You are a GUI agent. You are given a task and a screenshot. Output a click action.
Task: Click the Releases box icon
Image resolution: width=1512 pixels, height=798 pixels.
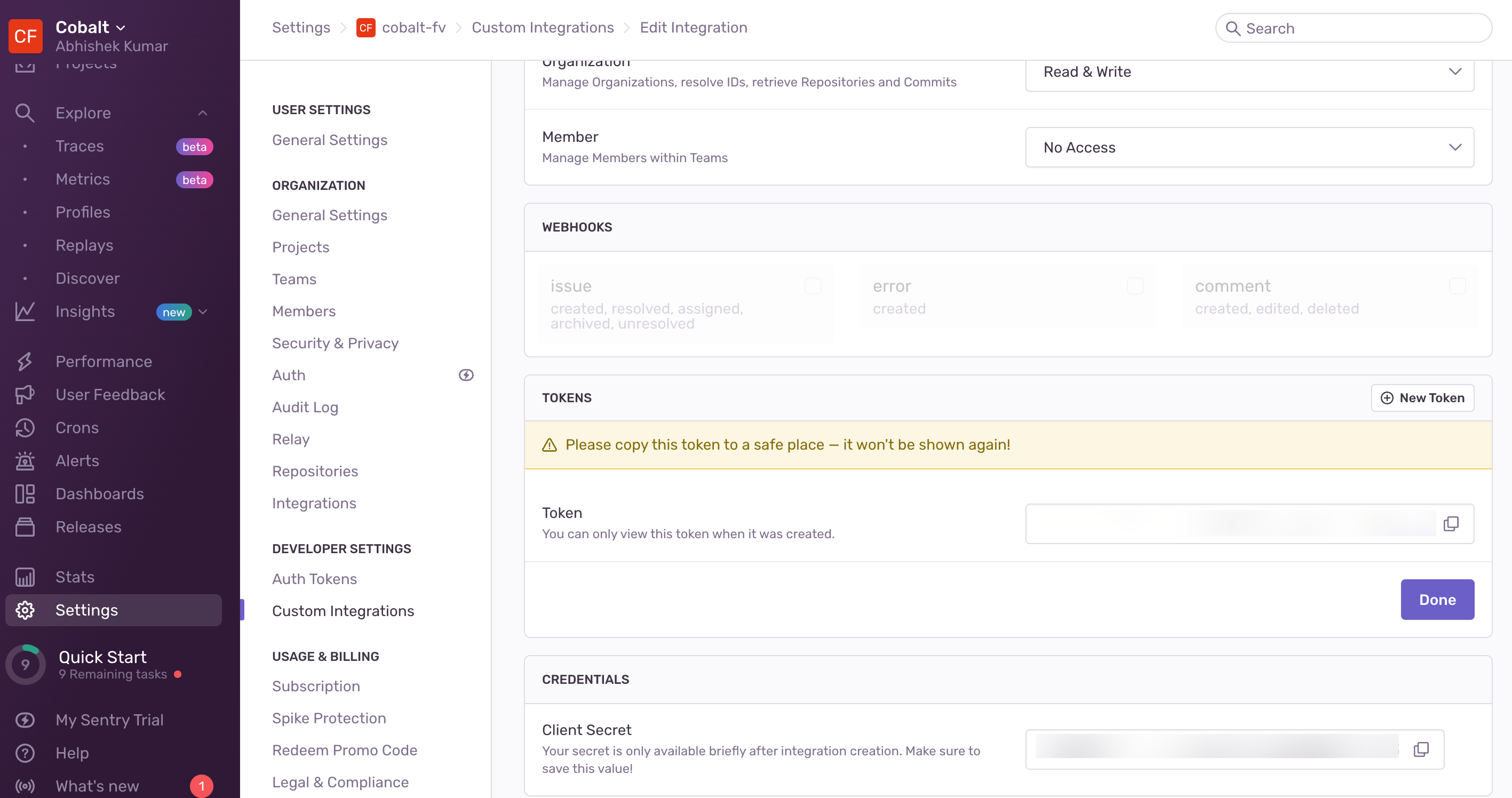click(25, 526)
